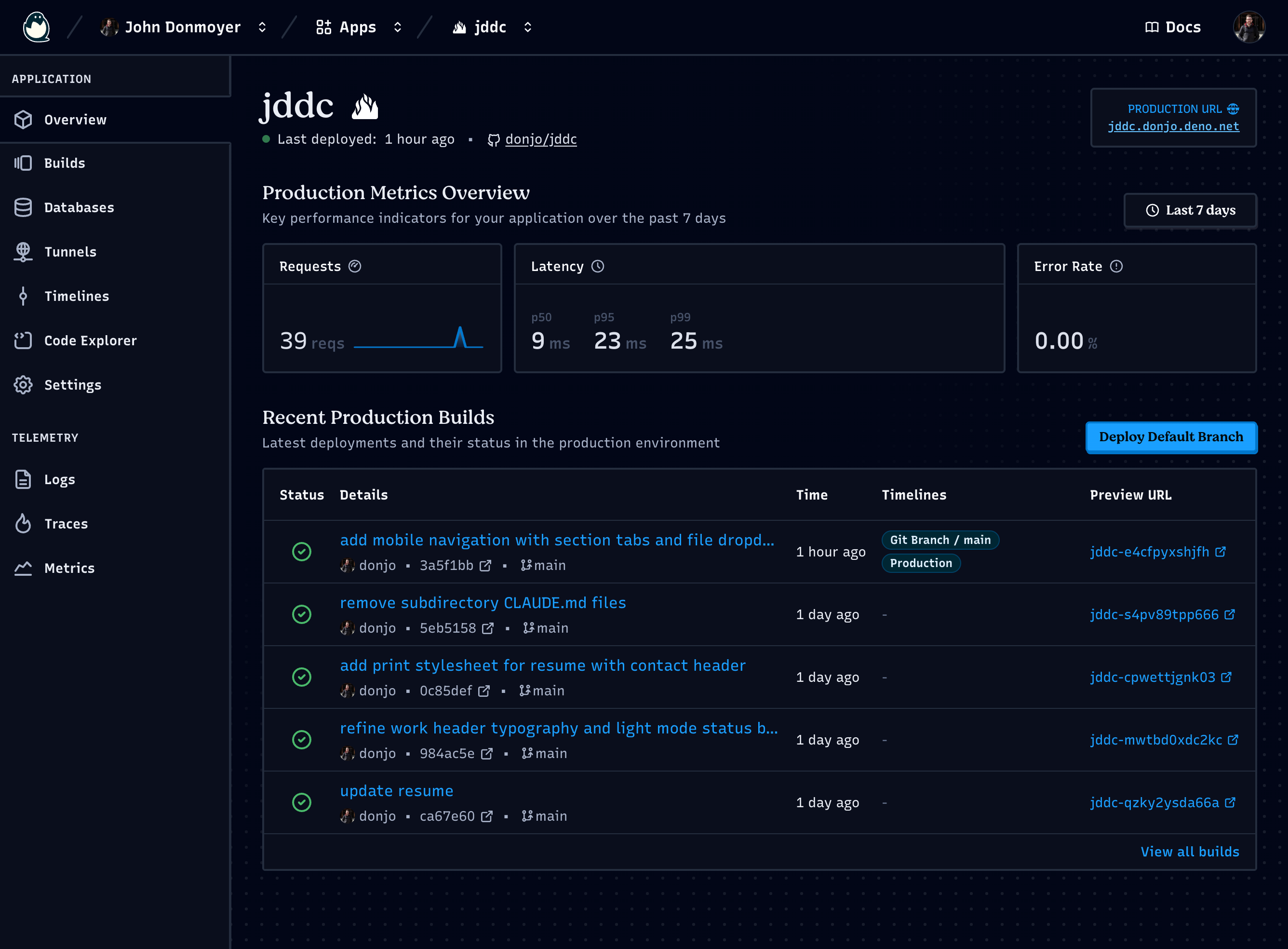View Logs under Telemetry
This screenshot has height=949, width=1288.
pyautogui.click(x=59, y=479)
